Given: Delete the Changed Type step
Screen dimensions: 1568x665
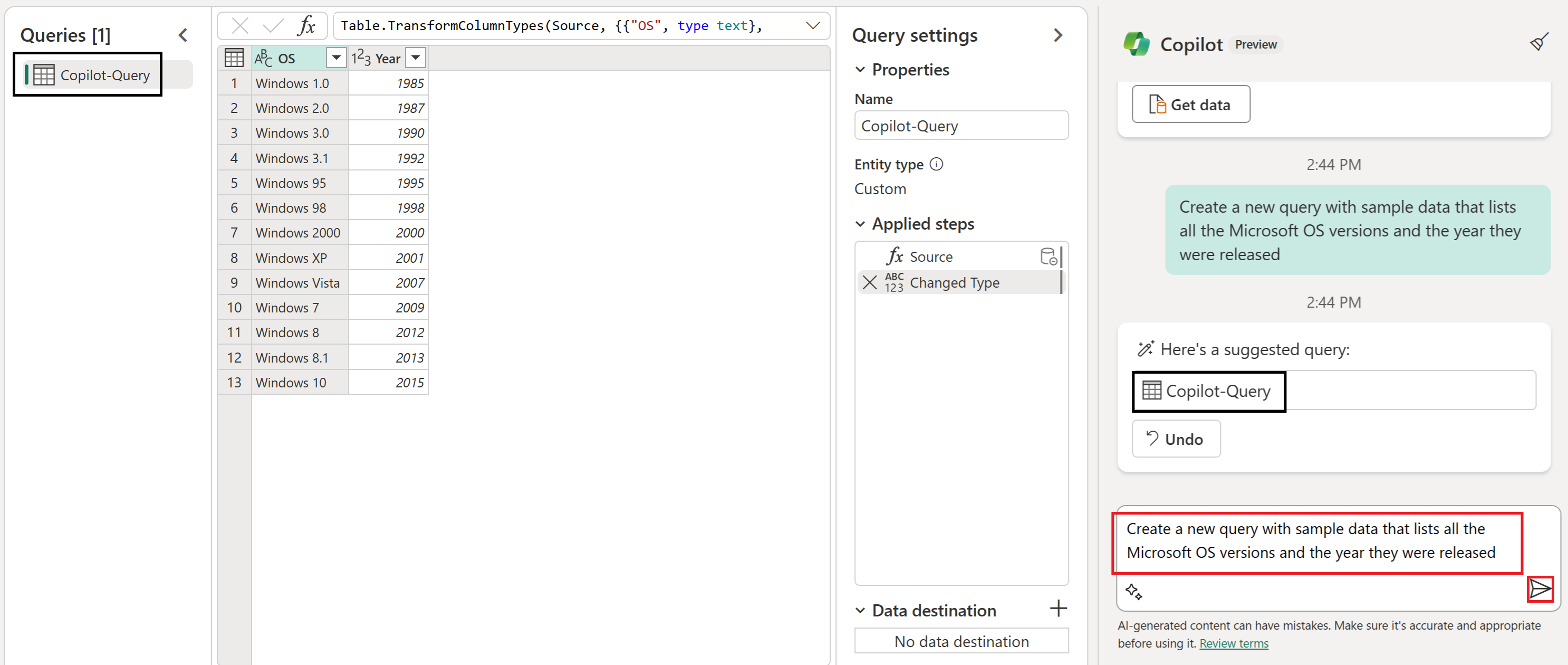Looking at the screenshot, I should coord(870,282).
